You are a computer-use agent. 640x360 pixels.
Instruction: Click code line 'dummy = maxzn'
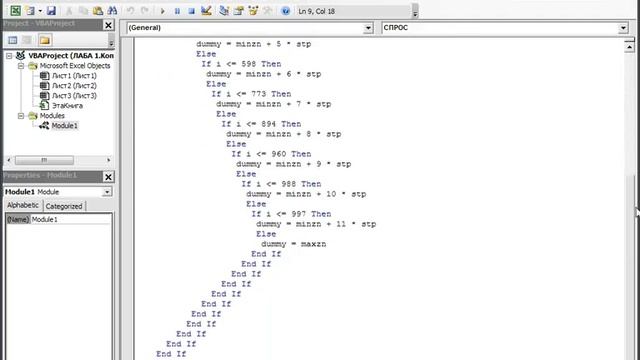[293, 244]
